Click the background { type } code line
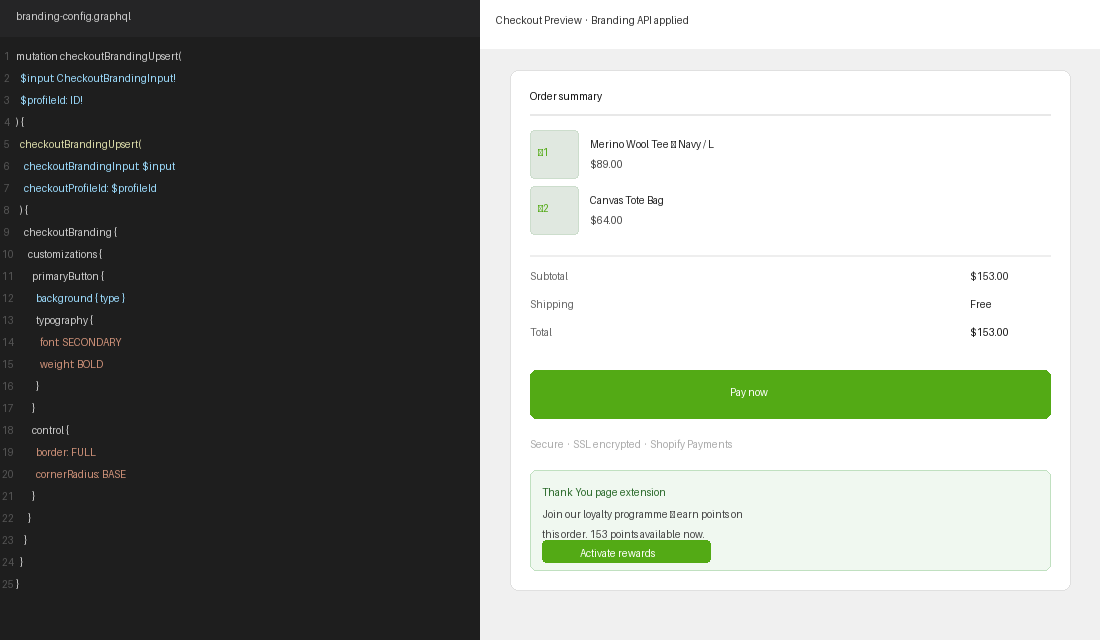 [81, 298]
